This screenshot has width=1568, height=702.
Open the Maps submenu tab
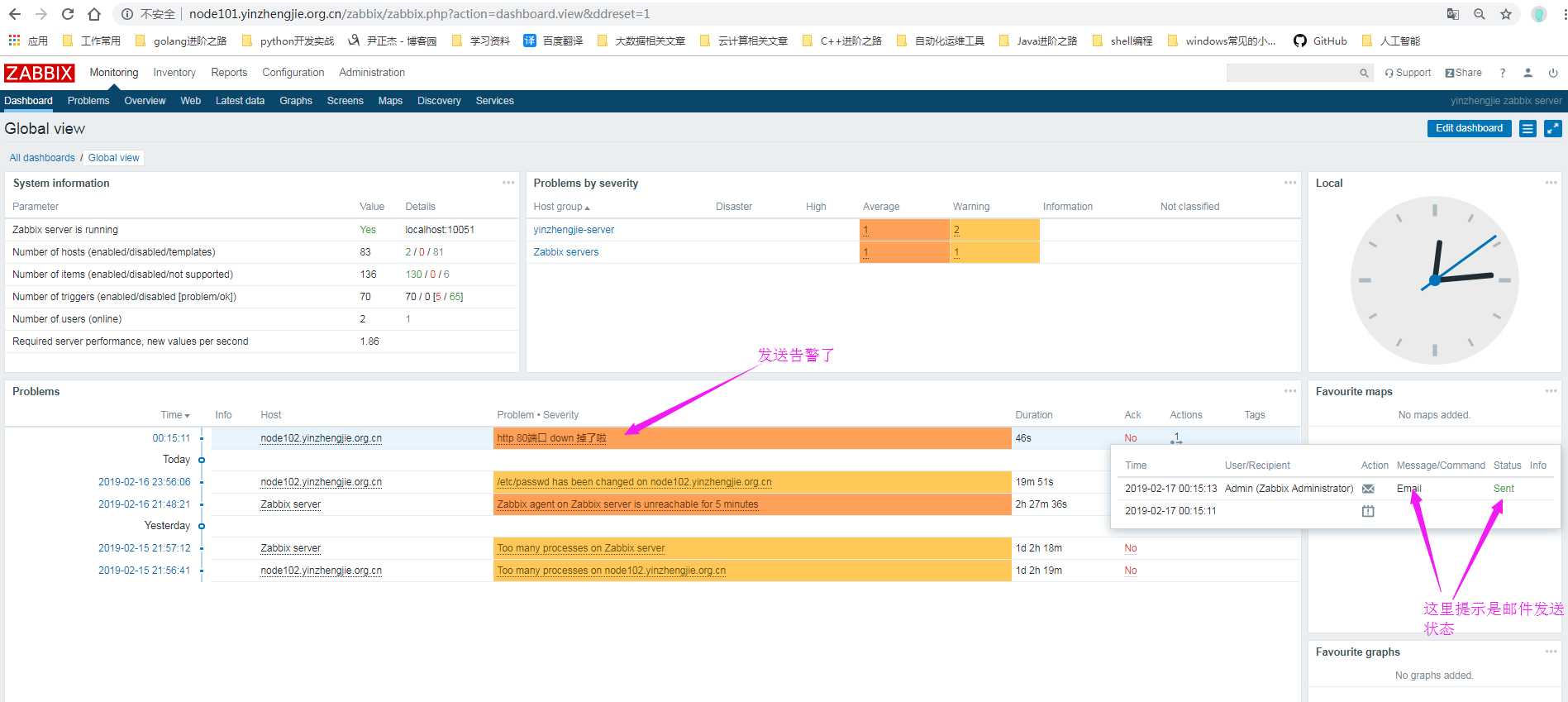point(390,101)
